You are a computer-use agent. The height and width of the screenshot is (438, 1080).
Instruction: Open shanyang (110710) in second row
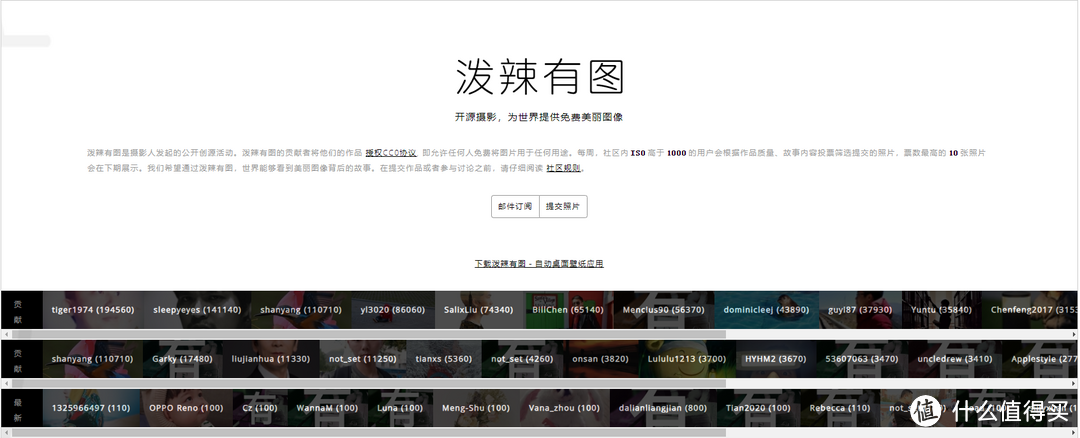93,359
